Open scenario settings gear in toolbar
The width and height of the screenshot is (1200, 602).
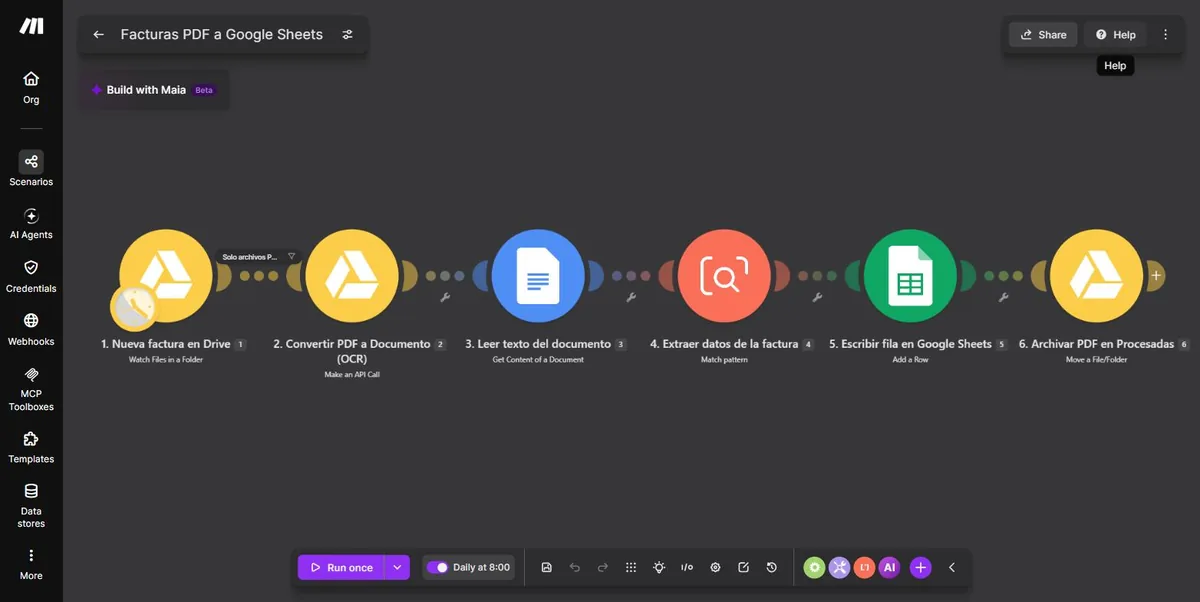tap(715, 567)
